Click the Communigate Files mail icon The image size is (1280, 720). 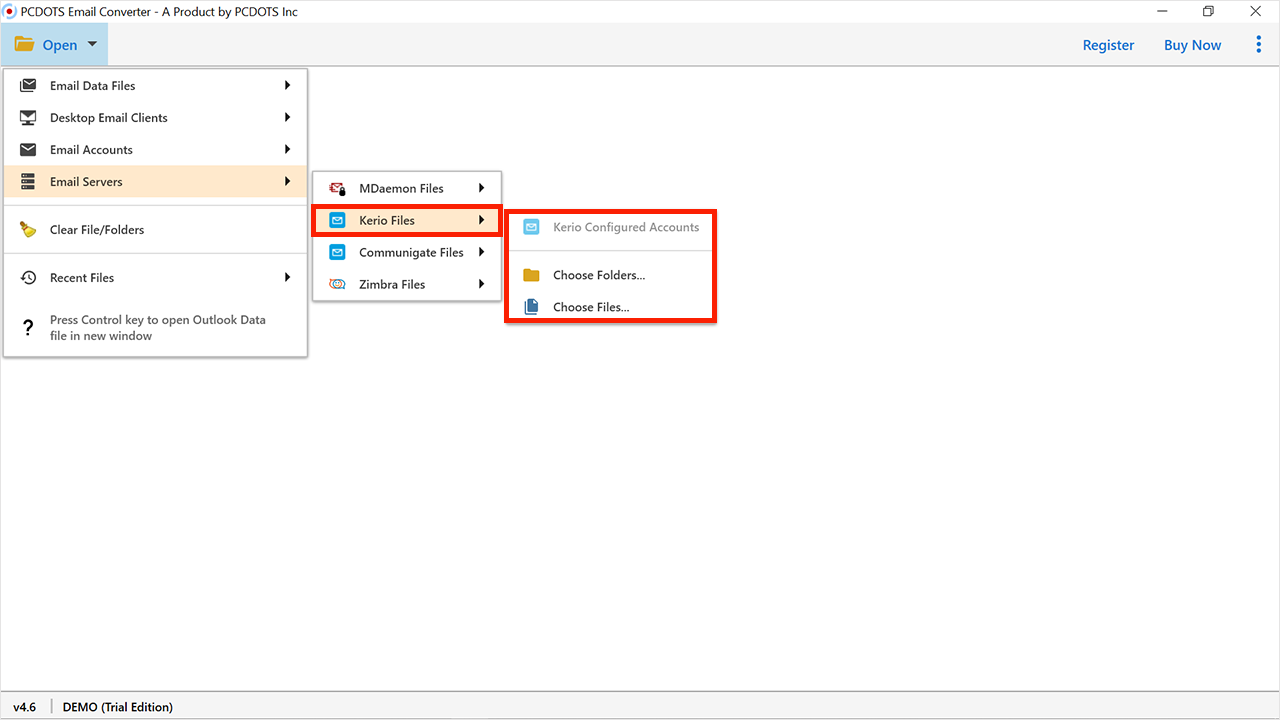coord(338,252)
